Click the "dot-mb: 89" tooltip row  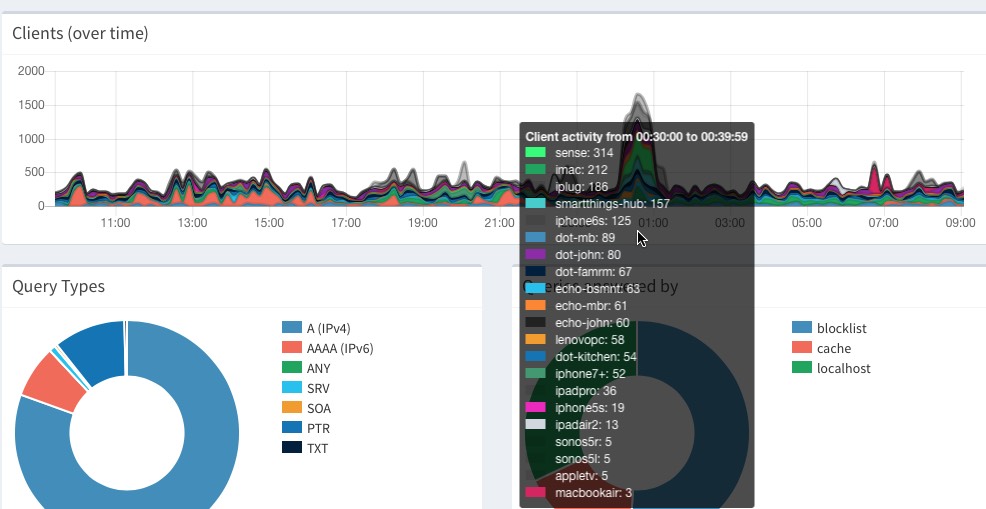tap(570, 238)
